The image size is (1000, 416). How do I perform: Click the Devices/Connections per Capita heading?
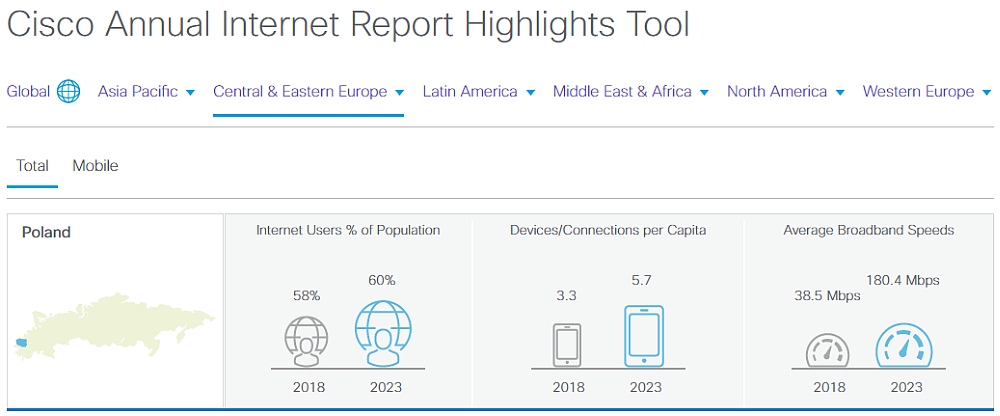pyautogui.click(x=608, y=230)
